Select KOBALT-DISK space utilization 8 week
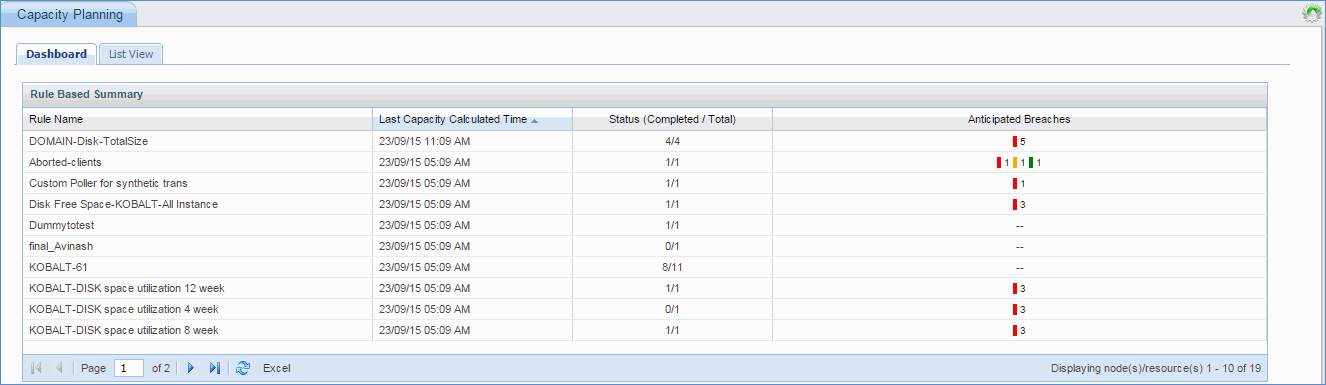 124,330
